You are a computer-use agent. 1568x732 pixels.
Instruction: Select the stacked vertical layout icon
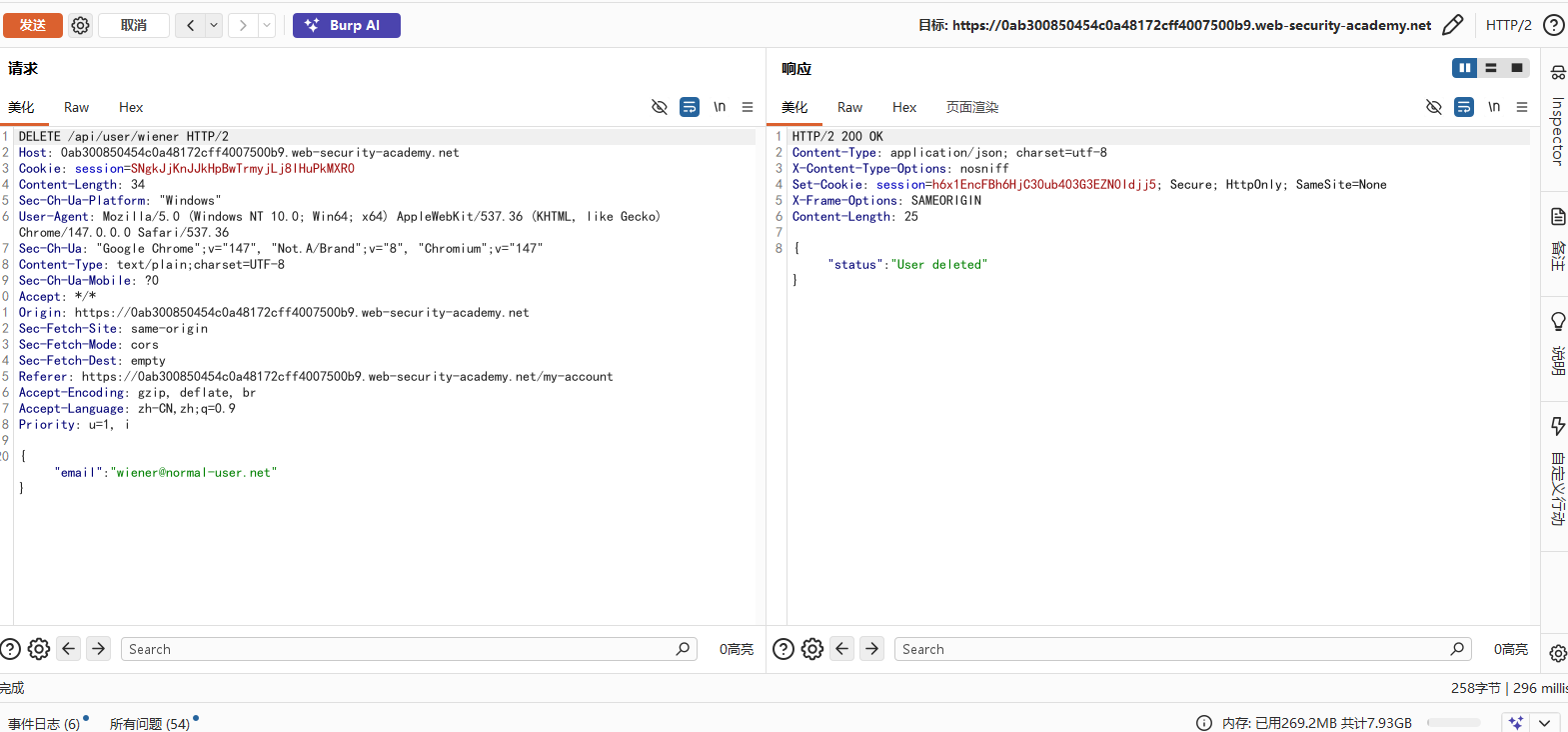pyautogui.click(x=1491, y=68)
